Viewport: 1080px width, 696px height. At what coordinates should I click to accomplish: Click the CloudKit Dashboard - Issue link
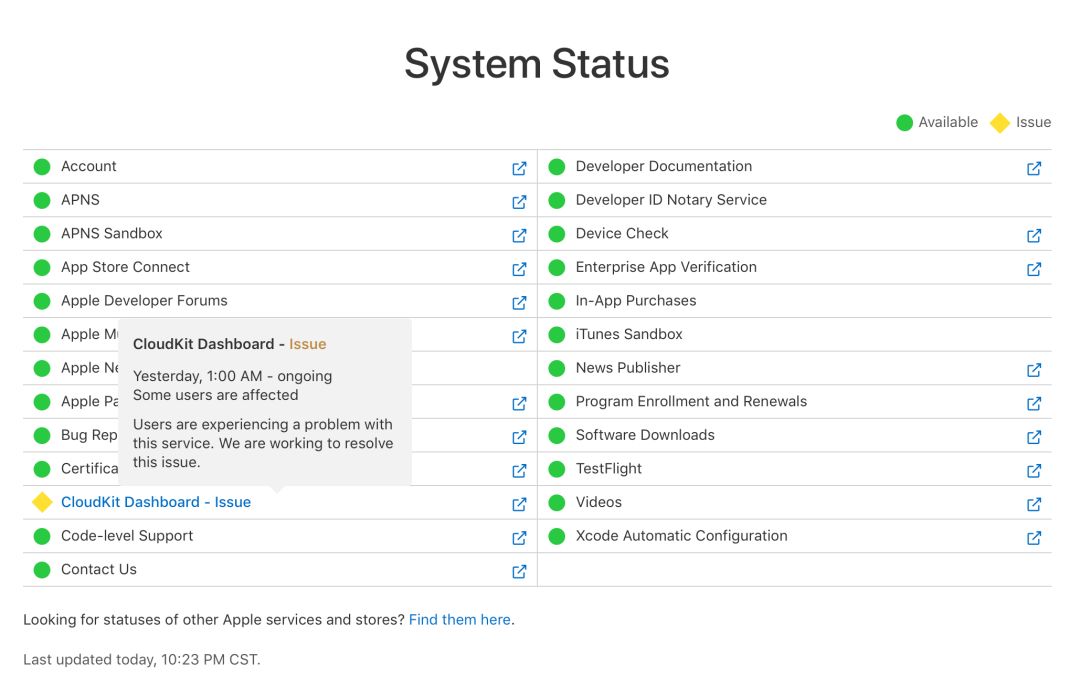point(156,502)
